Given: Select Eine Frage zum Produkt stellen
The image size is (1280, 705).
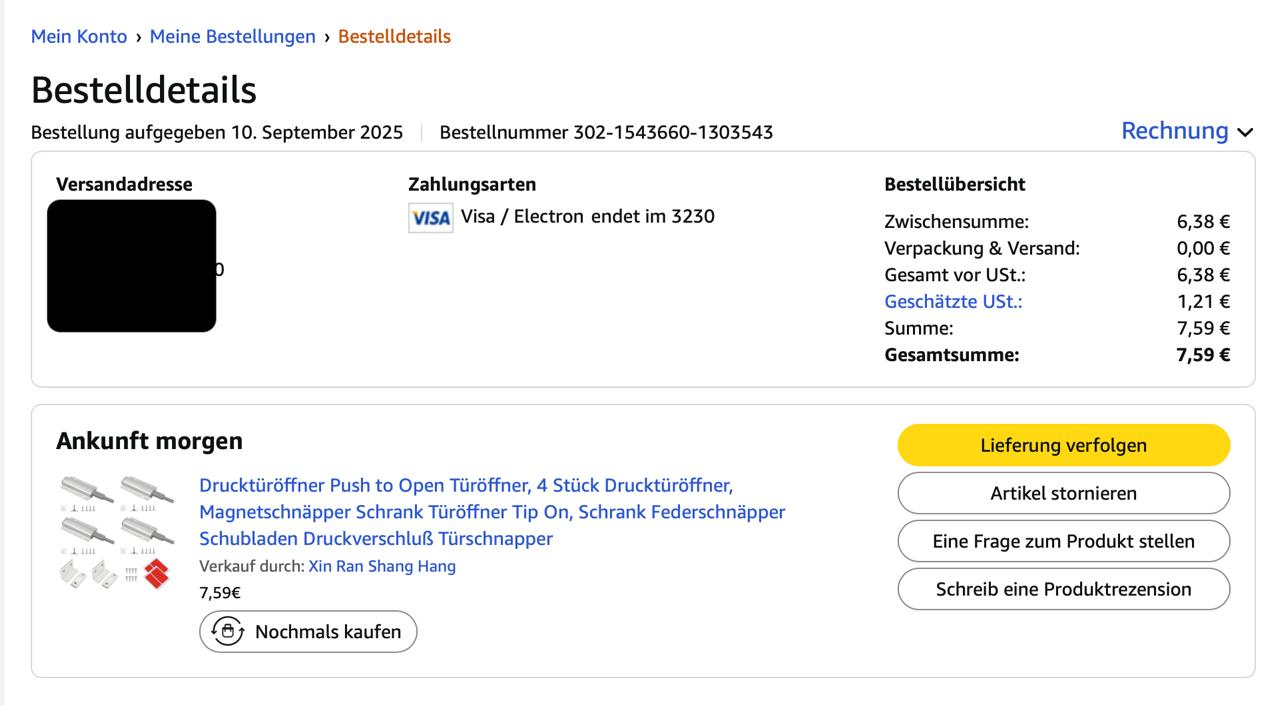Looking at the screenshot, I should click(x=1063, y=541).
